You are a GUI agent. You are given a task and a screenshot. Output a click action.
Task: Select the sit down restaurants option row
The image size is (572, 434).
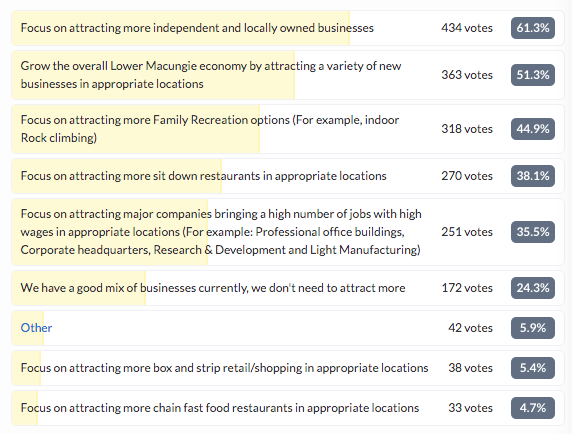pos(288,176)
